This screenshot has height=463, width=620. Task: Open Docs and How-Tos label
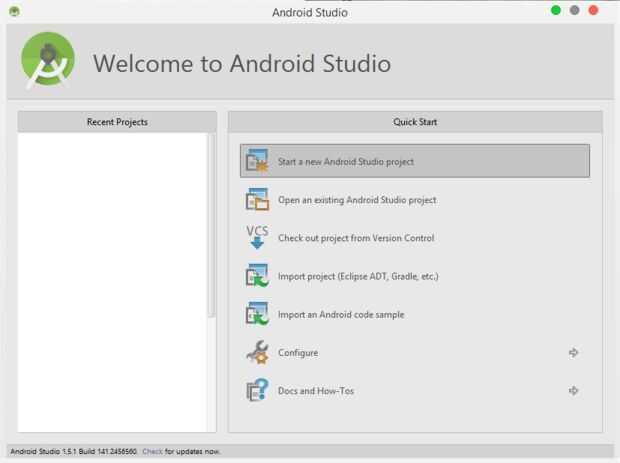316,391
